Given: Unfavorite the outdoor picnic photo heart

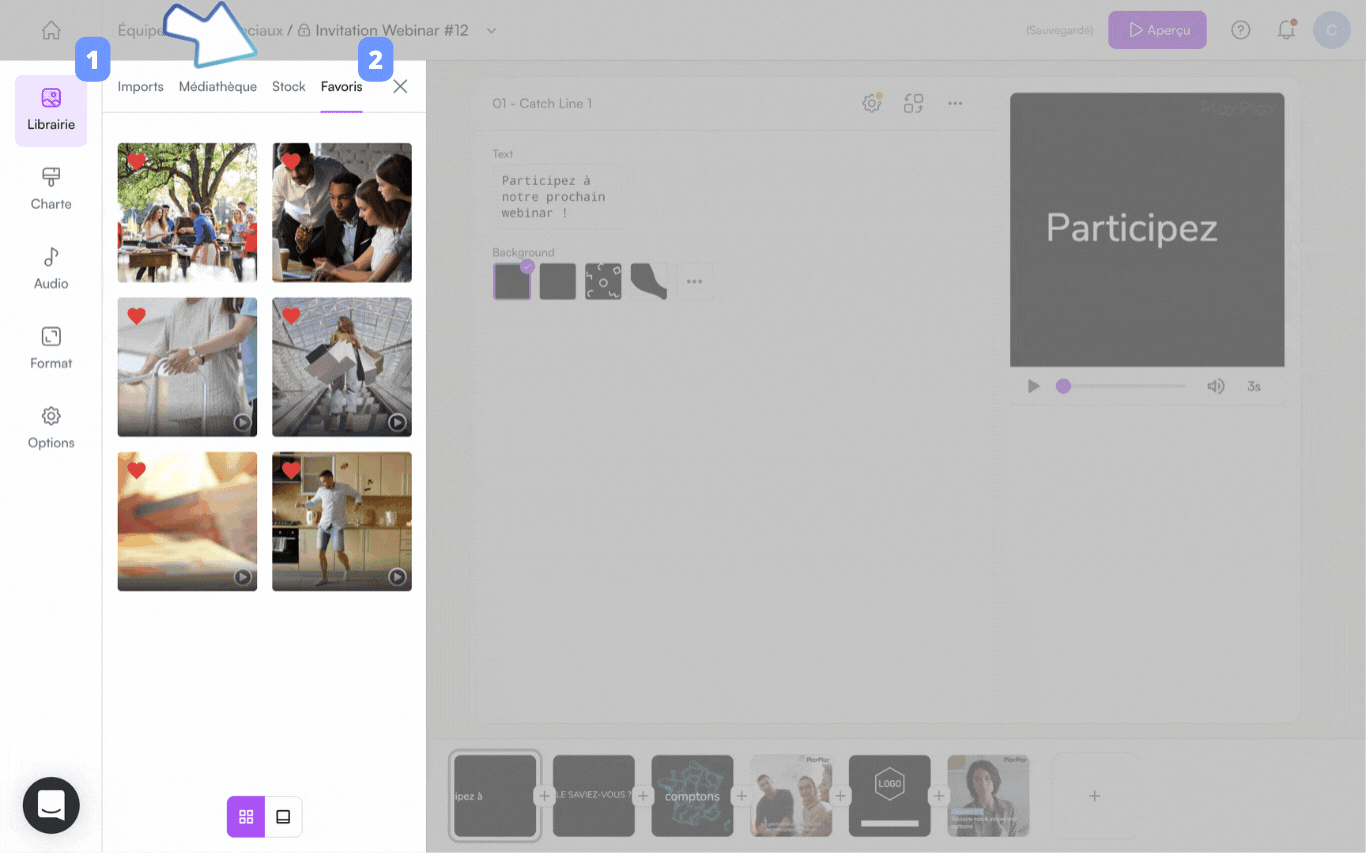Looking at the screenshot, I should pyautogui.click(x=136, y=161).
